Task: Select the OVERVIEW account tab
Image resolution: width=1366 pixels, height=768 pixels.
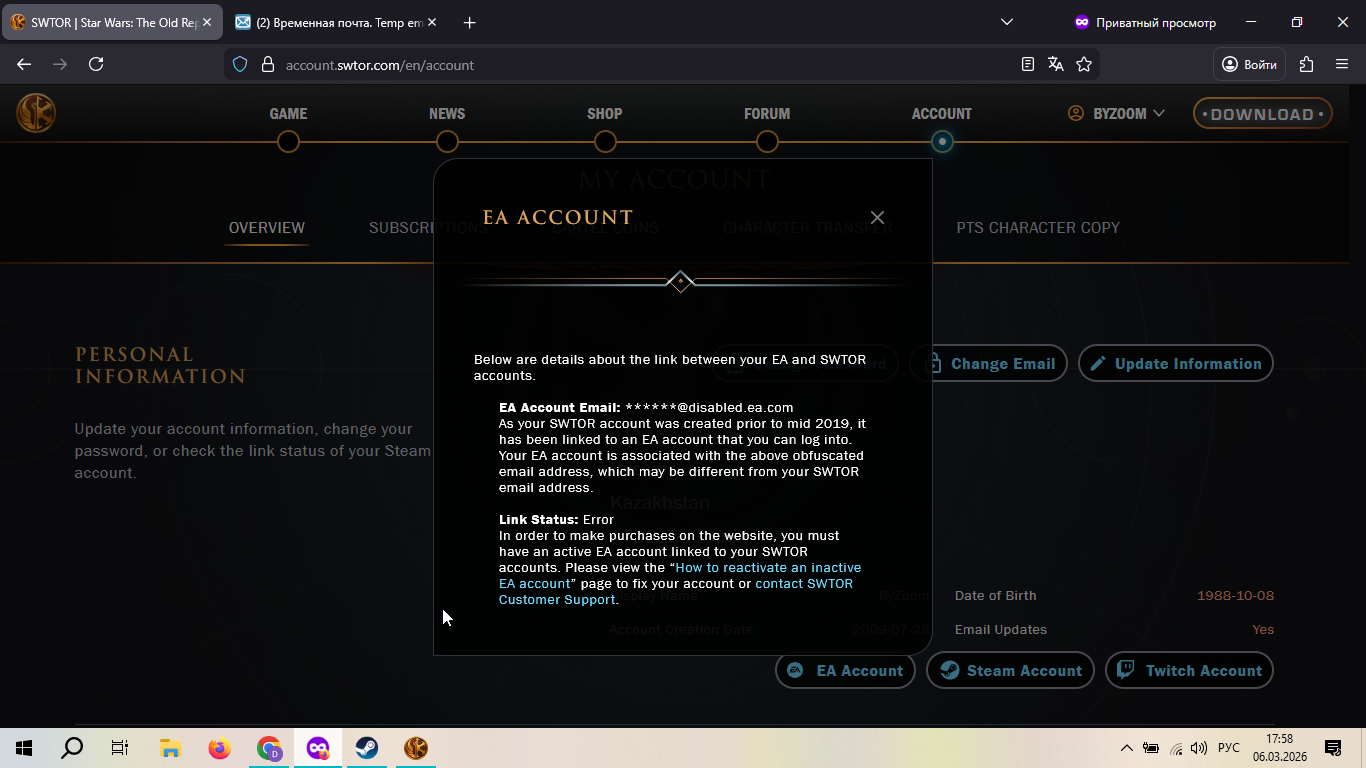Action: [x=267, y=228]
